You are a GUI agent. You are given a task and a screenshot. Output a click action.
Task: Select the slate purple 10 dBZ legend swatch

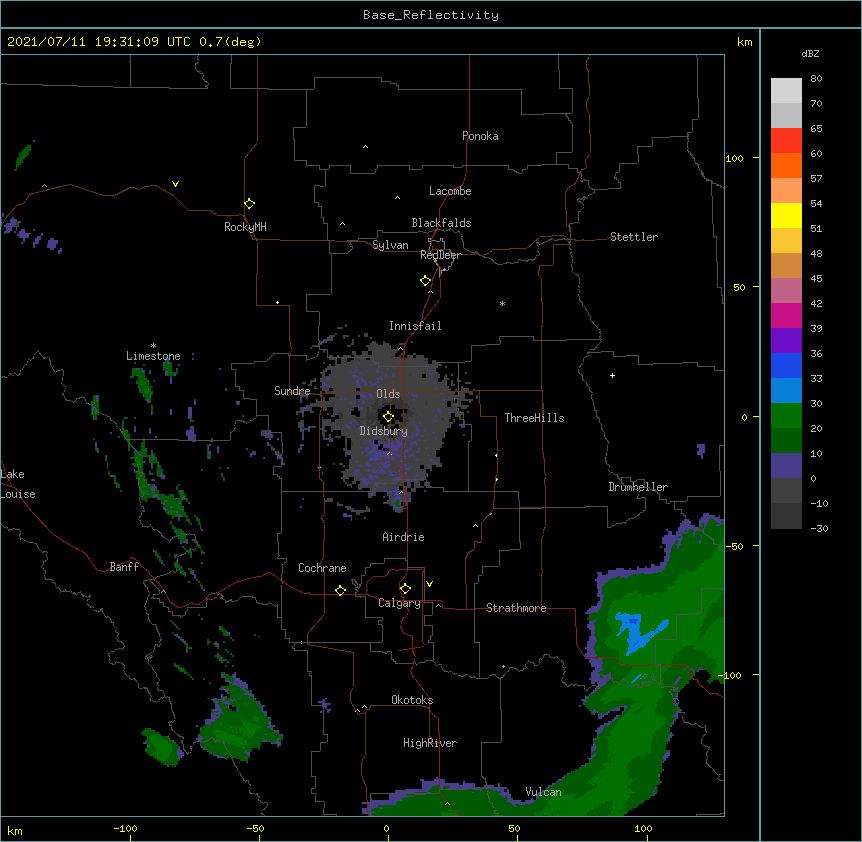click(x=786, y=466)
